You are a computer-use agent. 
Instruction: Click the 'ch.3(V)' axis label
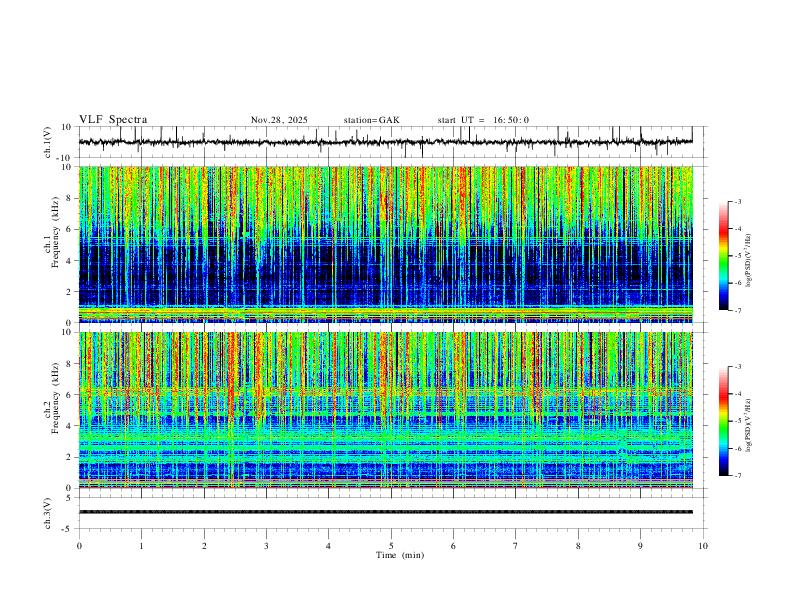click(48, 513)
